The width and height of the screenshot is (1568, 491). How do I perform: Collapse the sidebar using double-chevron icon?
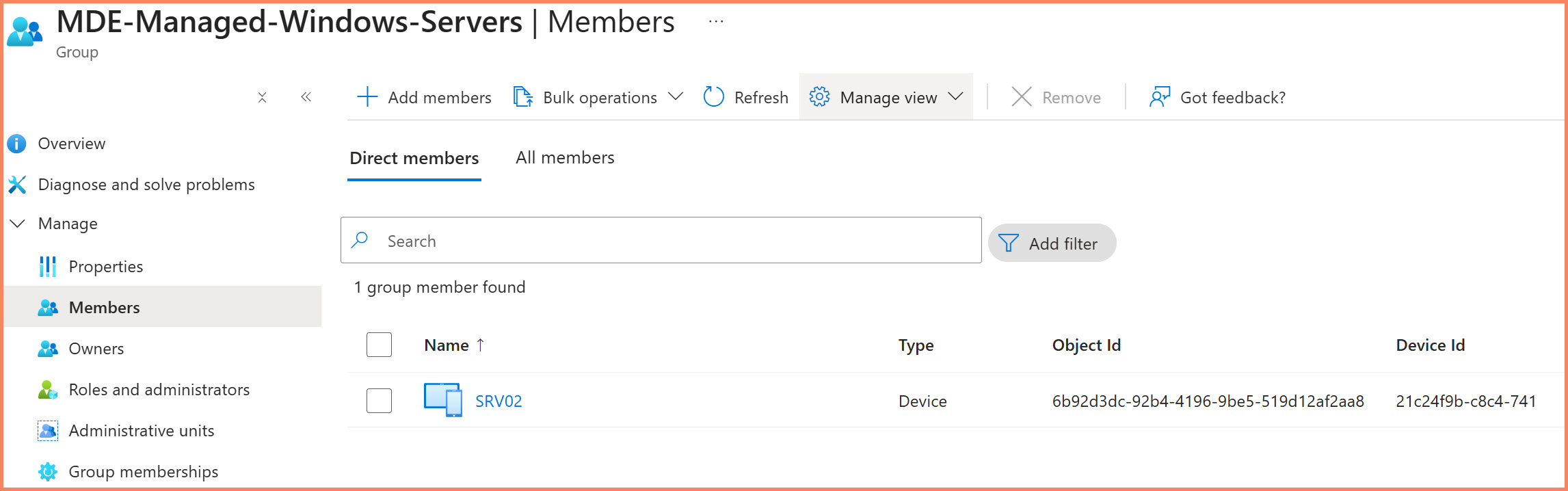306,97
